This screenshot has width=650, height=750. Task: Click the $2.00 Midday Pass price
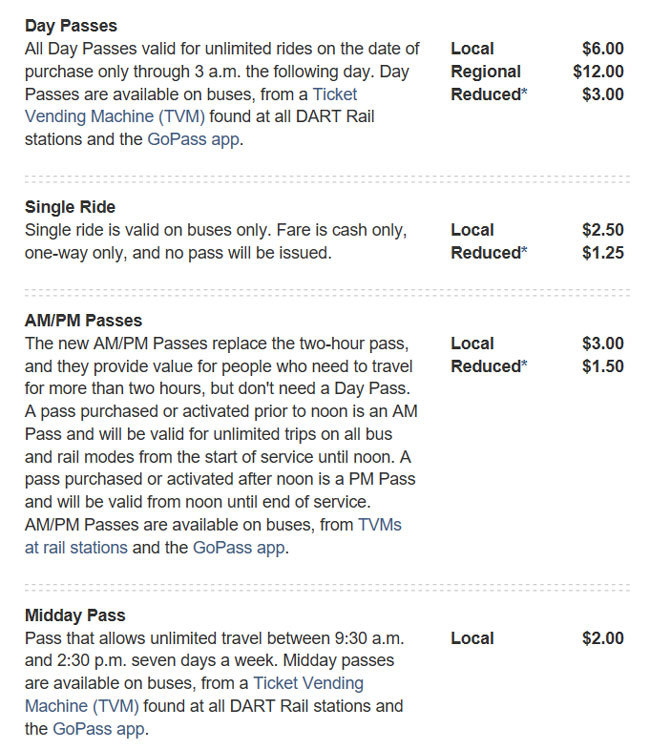pyautogui.click(x=602, y=638)
